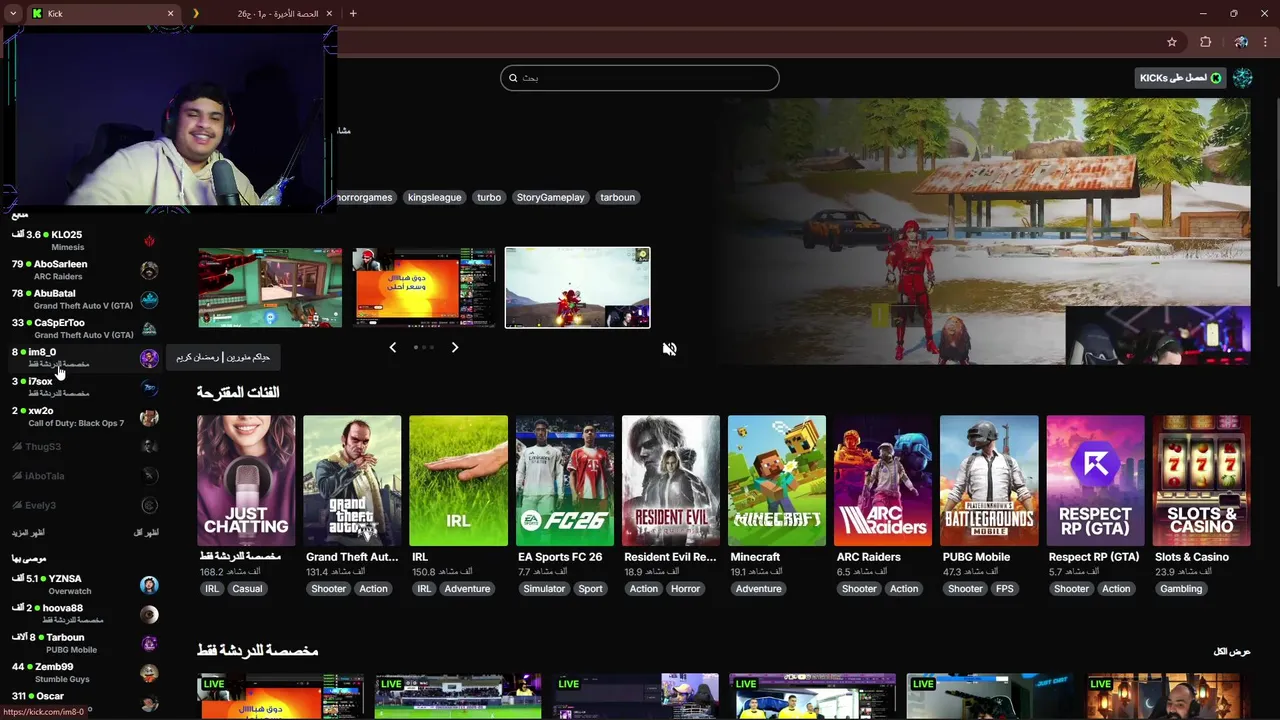The height and width of the screenshot is (720, 1280).
Task: Select the horrorgames tag
Action: [365, 197]
